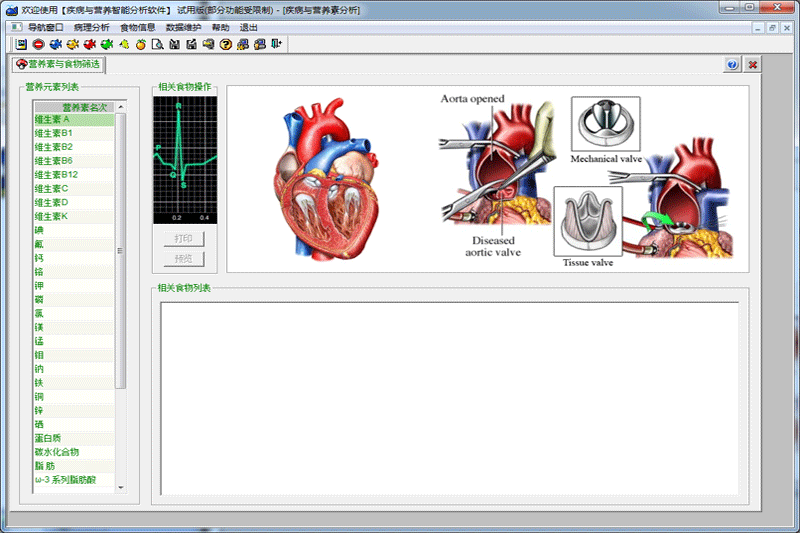This screenshot has height=533, width=800.
Task: Click the green fish toolbar icon
Action: coord(107,44)
